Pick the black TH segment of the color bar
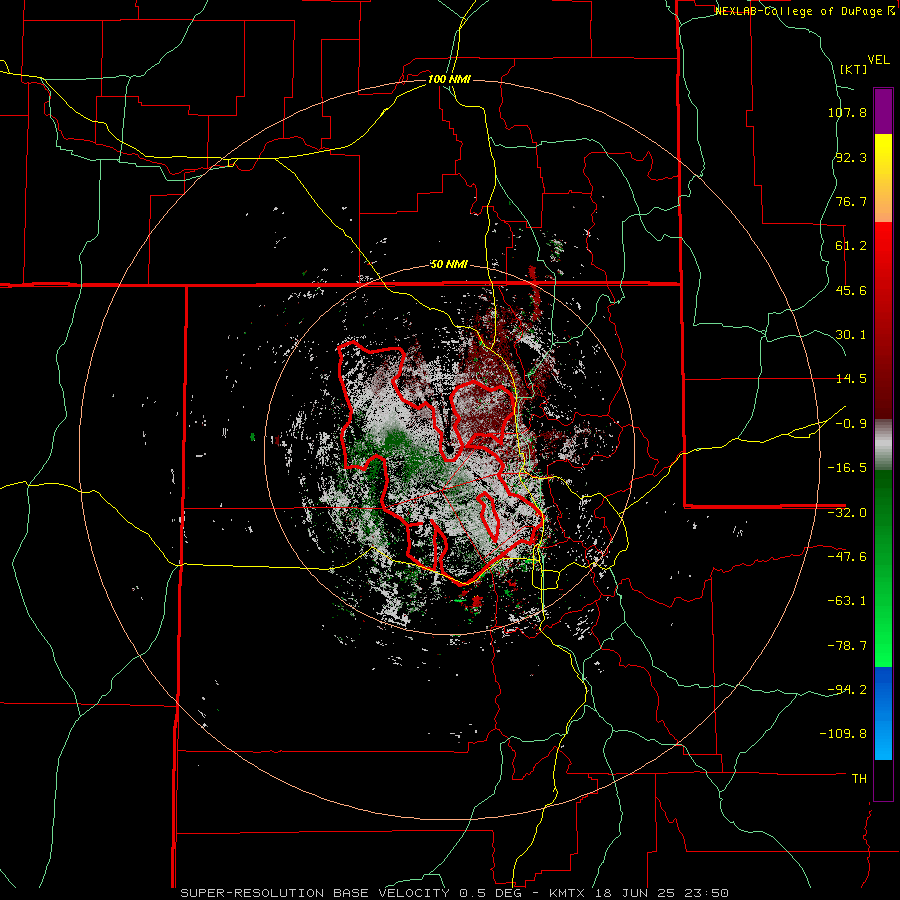 883,780
